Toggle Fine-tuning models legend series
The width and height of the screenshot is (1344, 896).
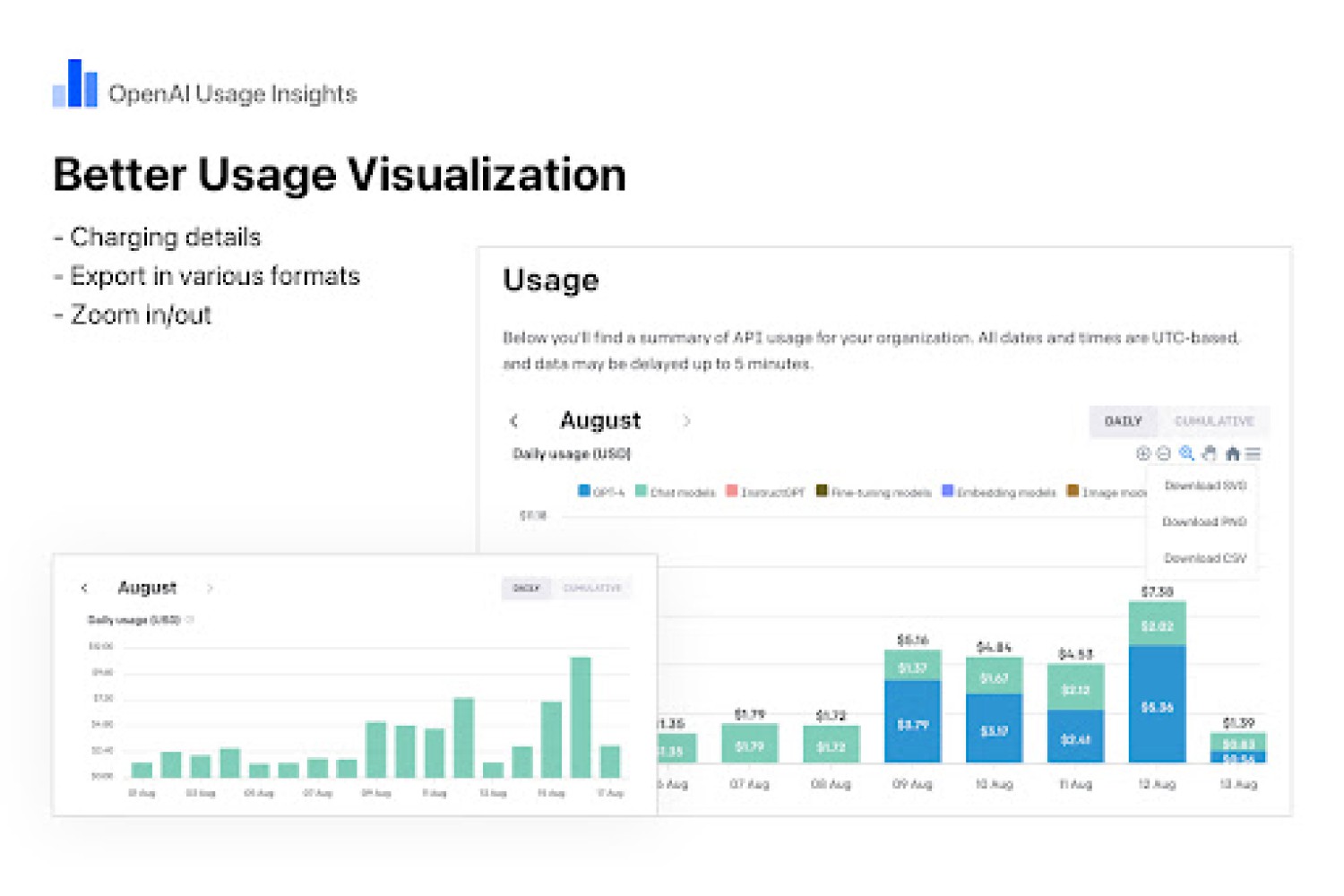point(874,492)
